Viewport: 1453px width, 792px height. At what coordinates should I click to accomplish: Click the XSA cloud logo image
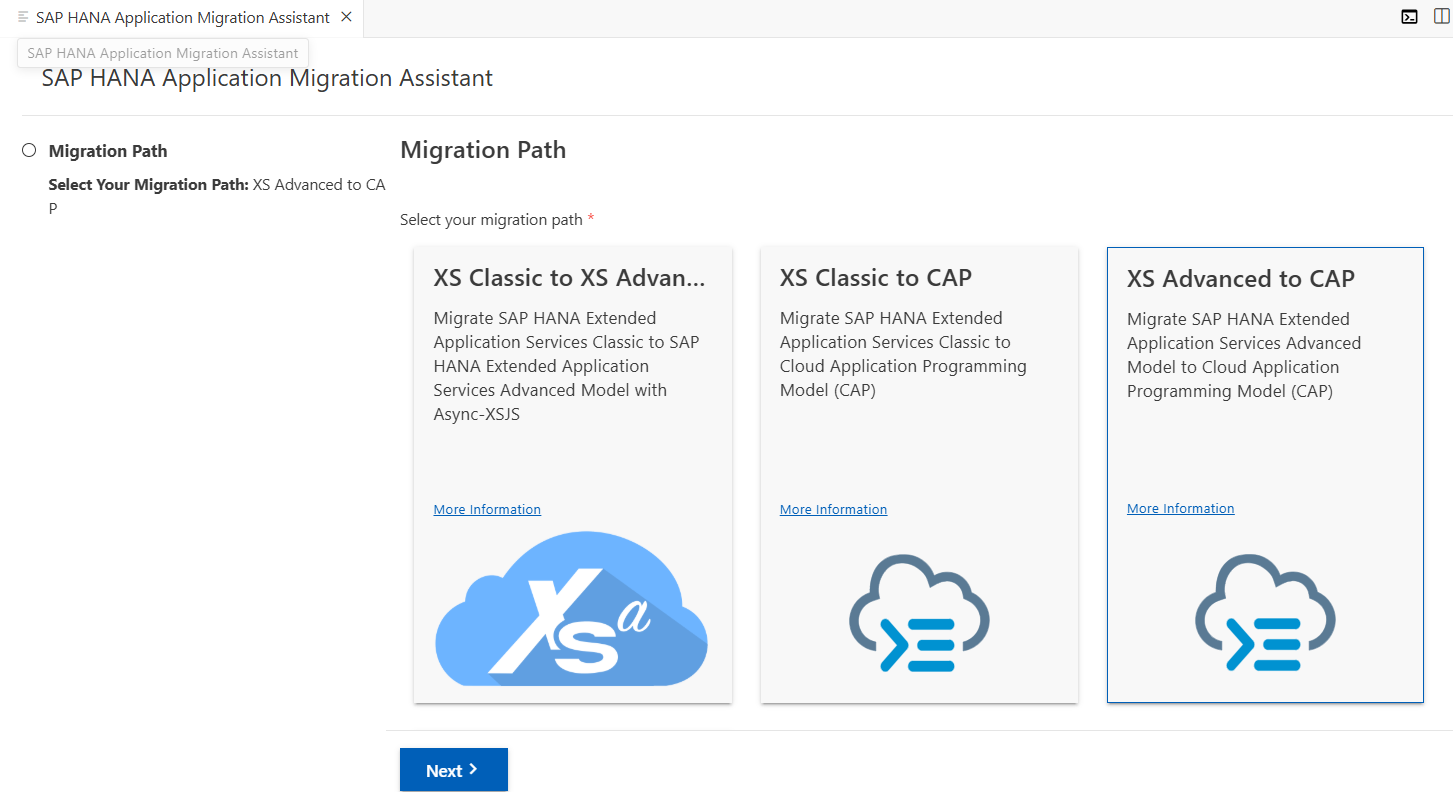point(572,609)
